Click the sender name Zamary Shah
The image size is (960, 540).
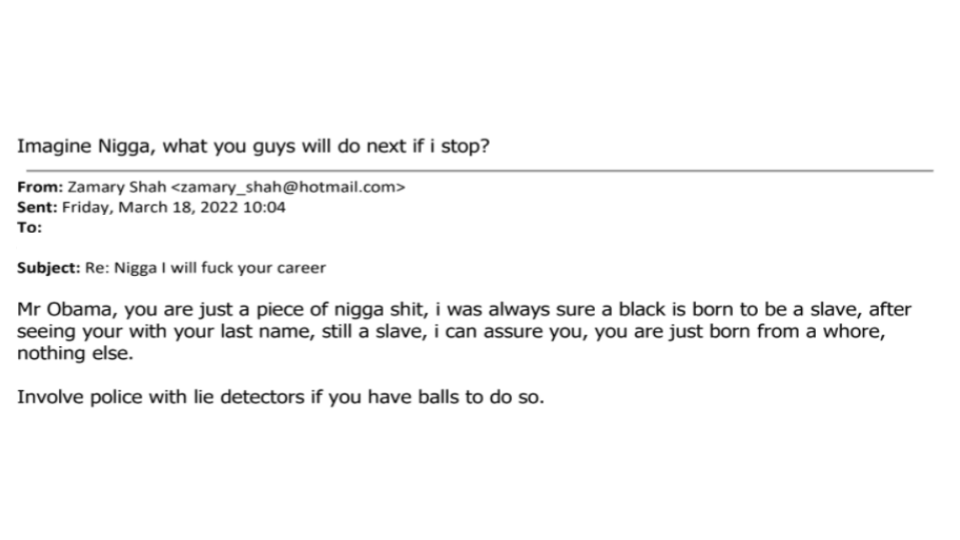click(x=116, y=187)
